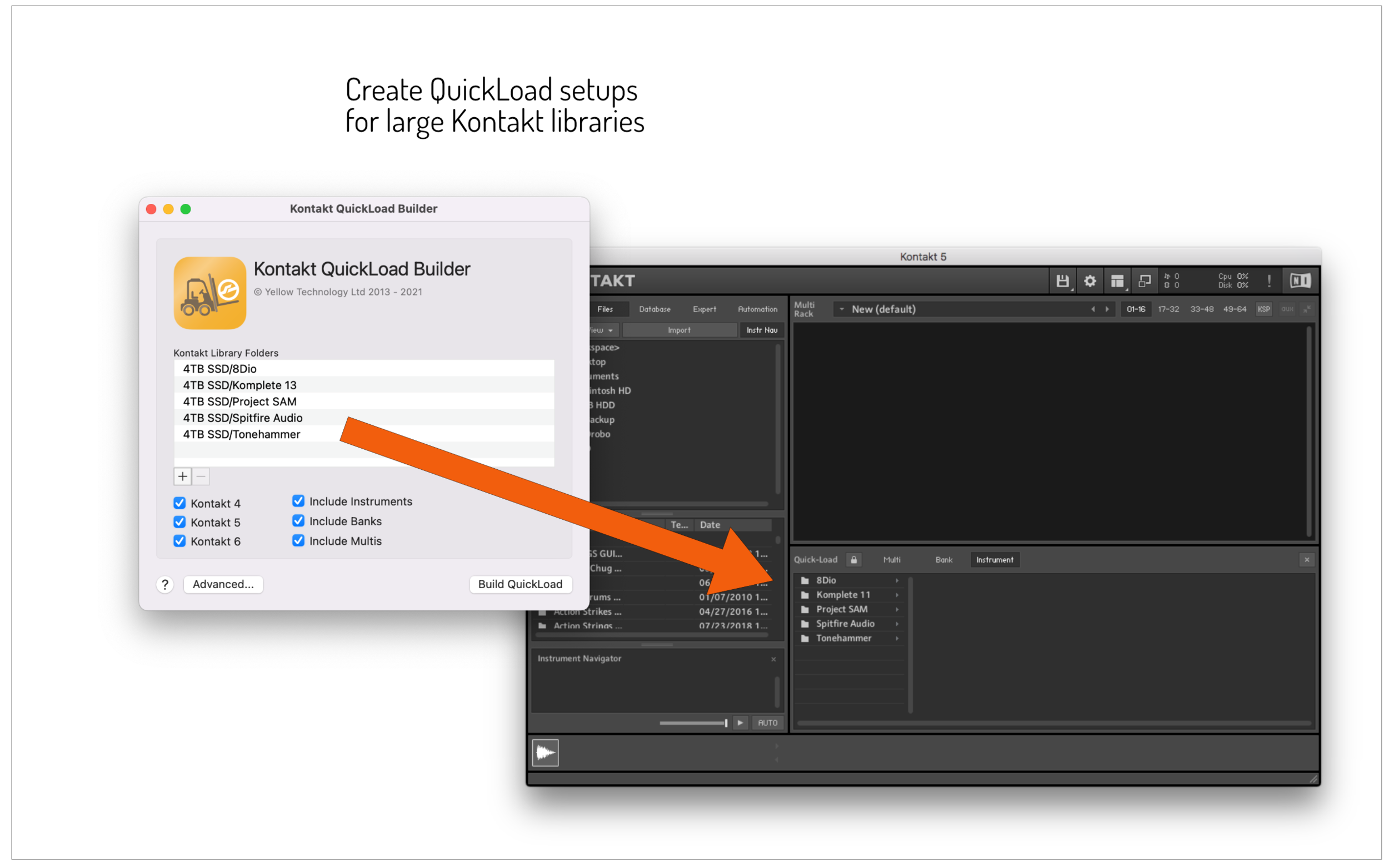
Task: Click the Project SAM folder icon in Quick-Load
Action: point(805,609)
